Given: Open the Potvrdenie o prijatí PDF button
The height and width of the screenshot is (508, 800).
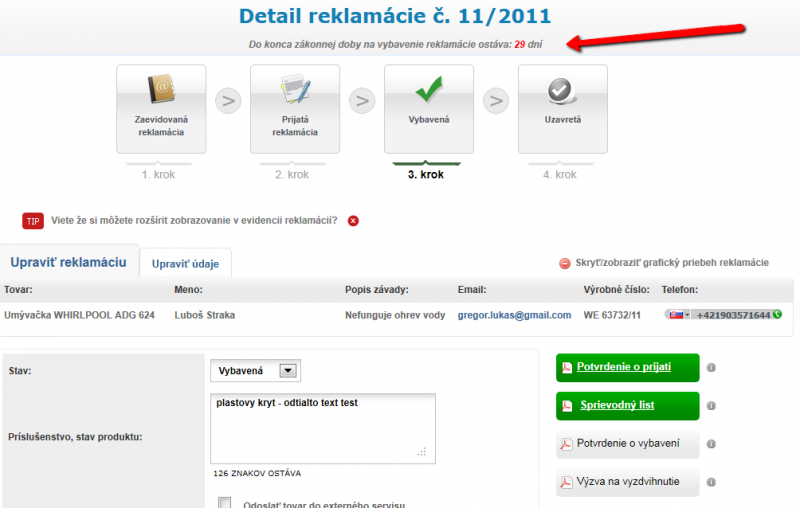Looking at the screenshot, I should tap(627, 367).
